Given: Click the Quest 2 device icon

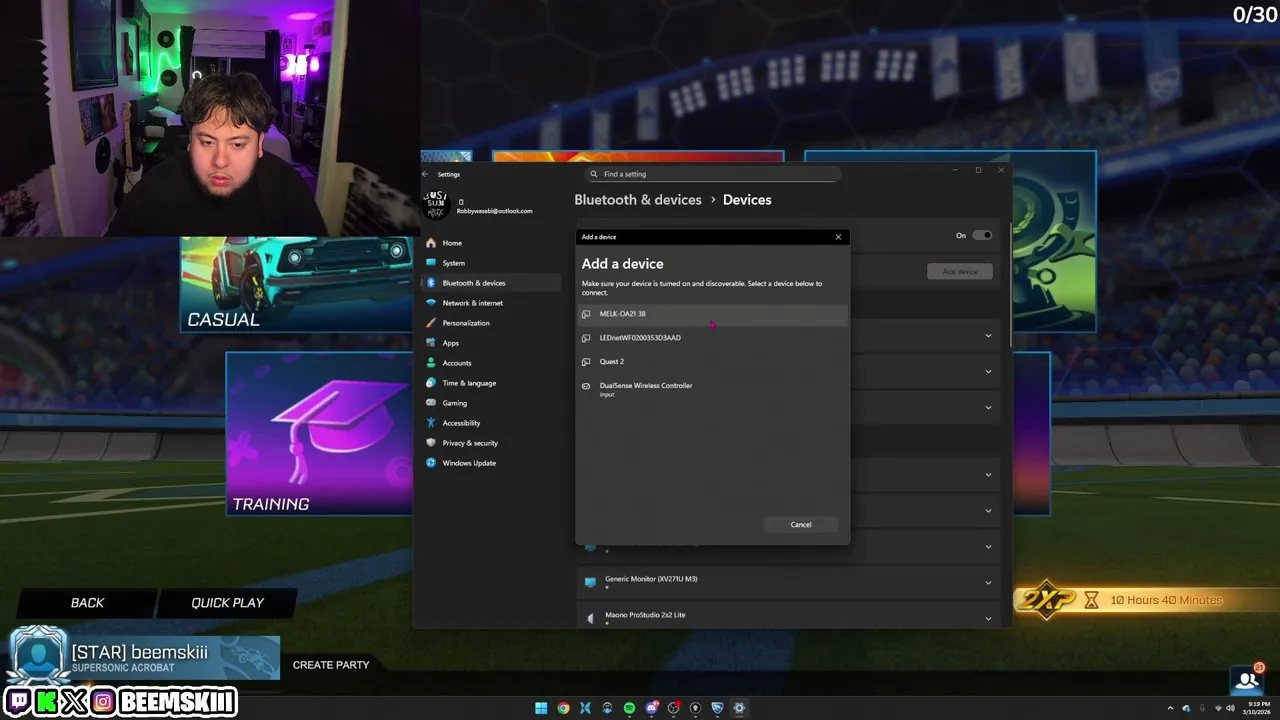Looking at the screenshot, I should 586,362.
